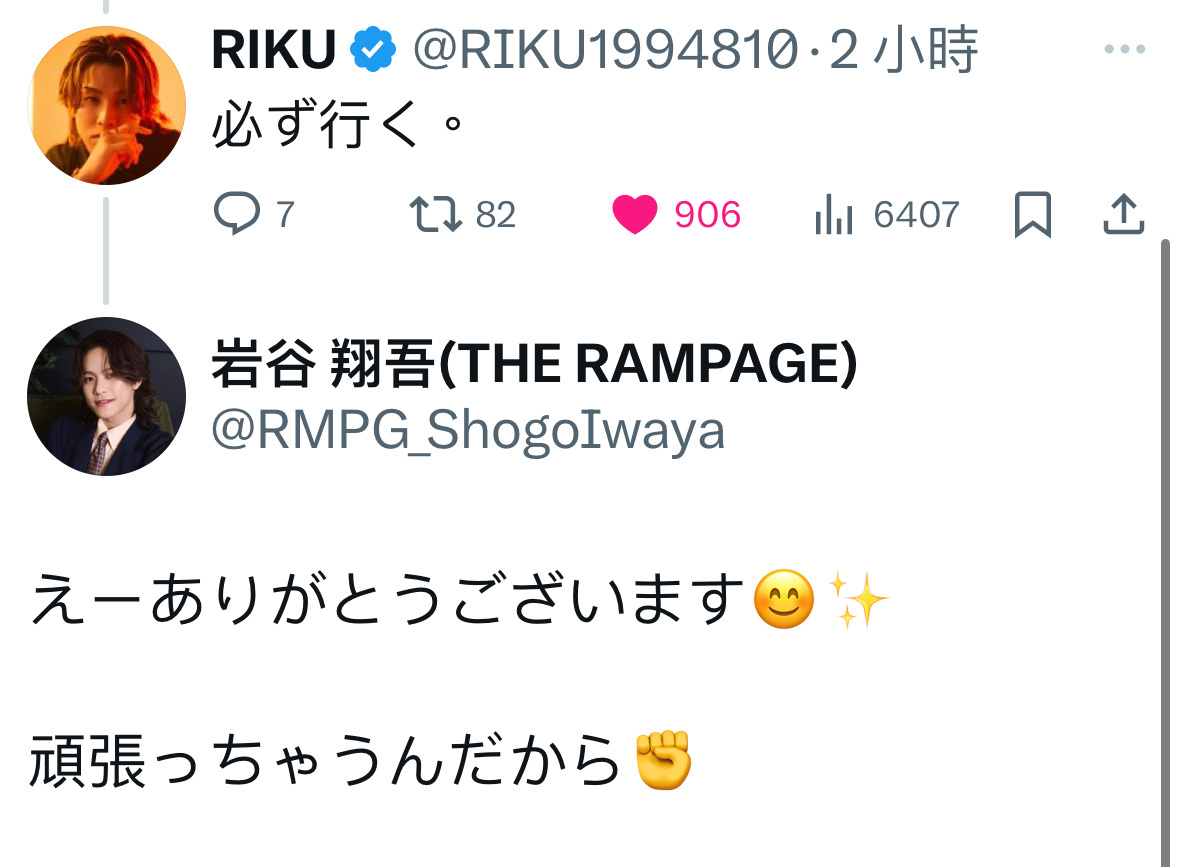Screen dimensions: 1179x867
Task: Bookmark RIKU's tweet
Action: [x=1032, y=214]
